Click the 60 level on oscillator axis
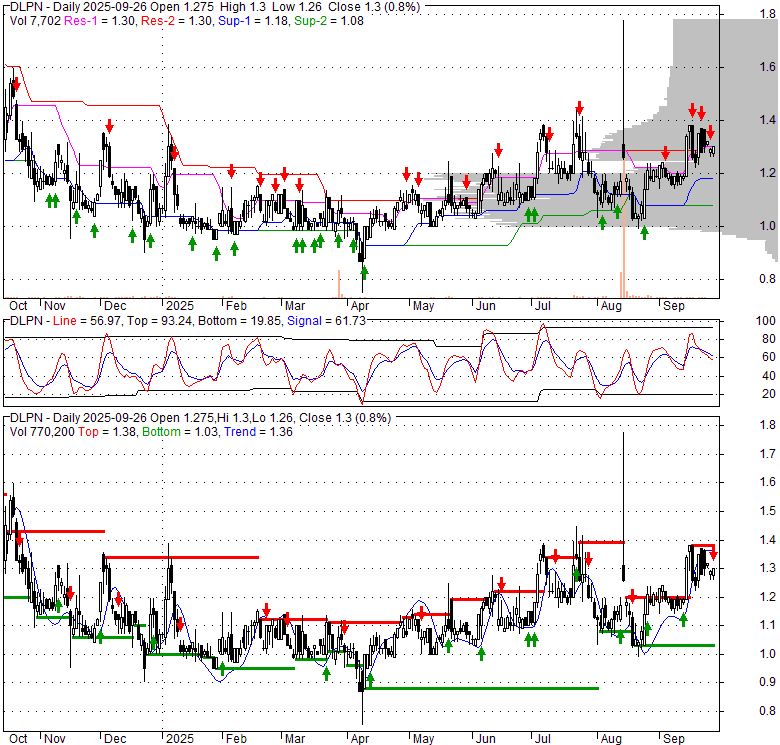This screenshot has height=745, width=780. [769, 357]
